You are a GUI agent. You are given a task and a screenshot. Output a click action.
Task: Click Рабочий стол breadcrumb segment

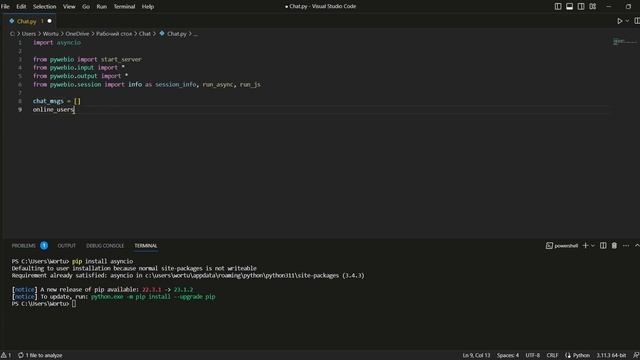[x=114, y=34]
